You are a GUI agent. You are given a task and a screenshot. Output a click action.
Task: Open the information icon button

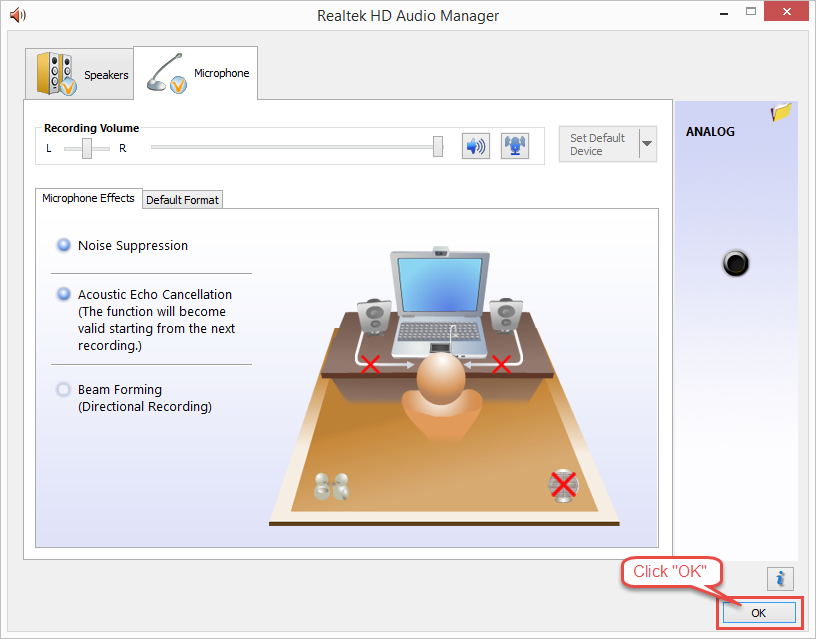tap(780, 579)
